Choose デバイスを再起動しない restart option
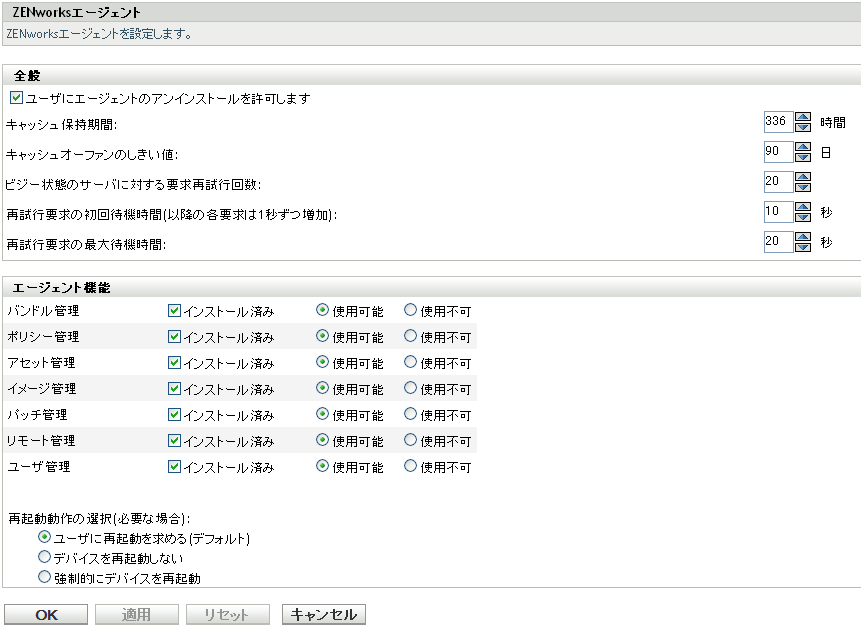 pyautogui.click(x=43, y=557)
